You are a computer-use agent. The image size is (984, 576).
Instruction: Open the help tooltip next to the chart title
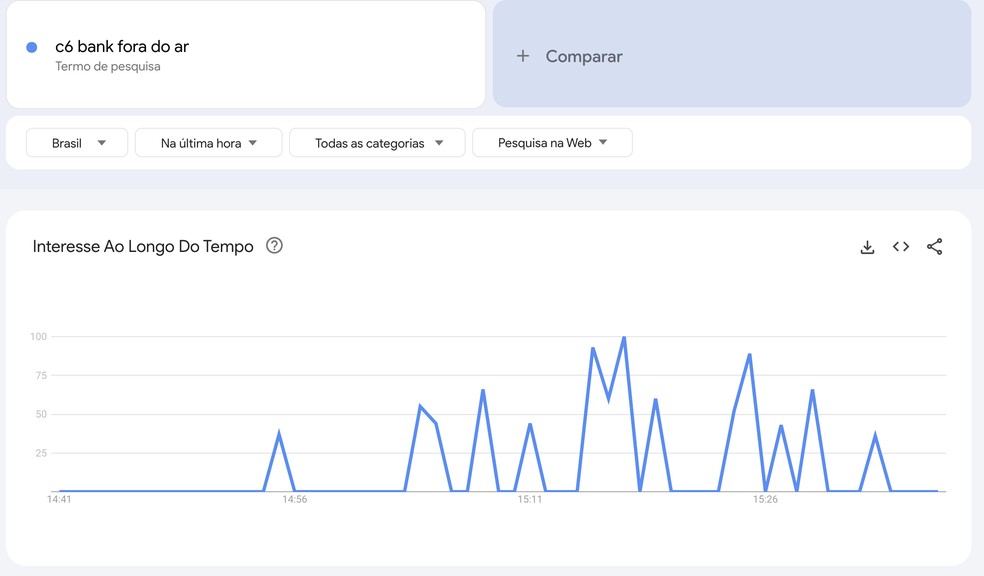click(x=274, y=246)
